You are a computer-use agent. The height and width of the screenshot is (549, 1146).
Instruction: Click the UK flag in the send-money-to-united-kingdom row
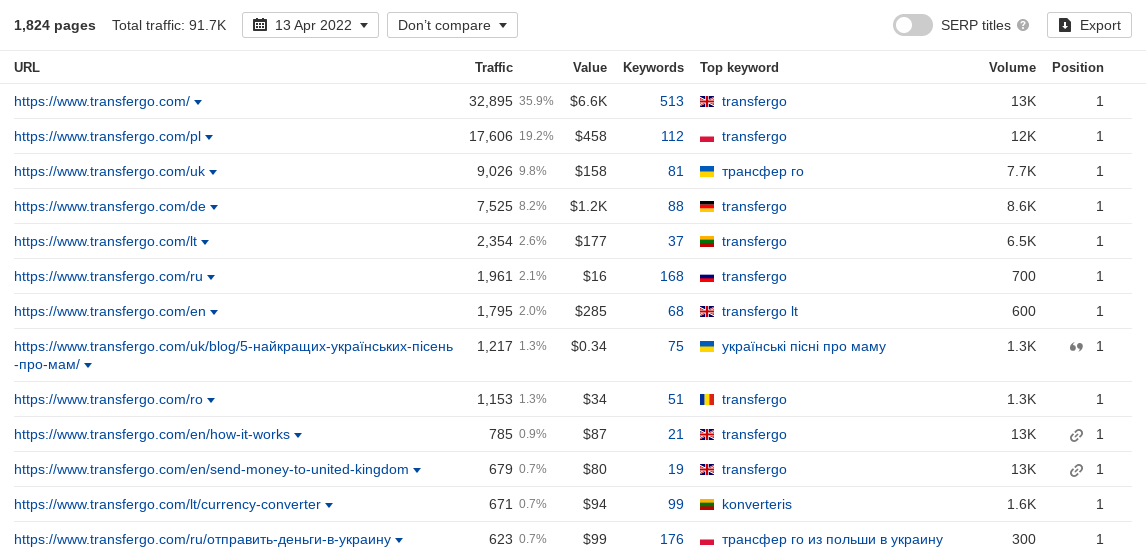(x=707, y=470)
